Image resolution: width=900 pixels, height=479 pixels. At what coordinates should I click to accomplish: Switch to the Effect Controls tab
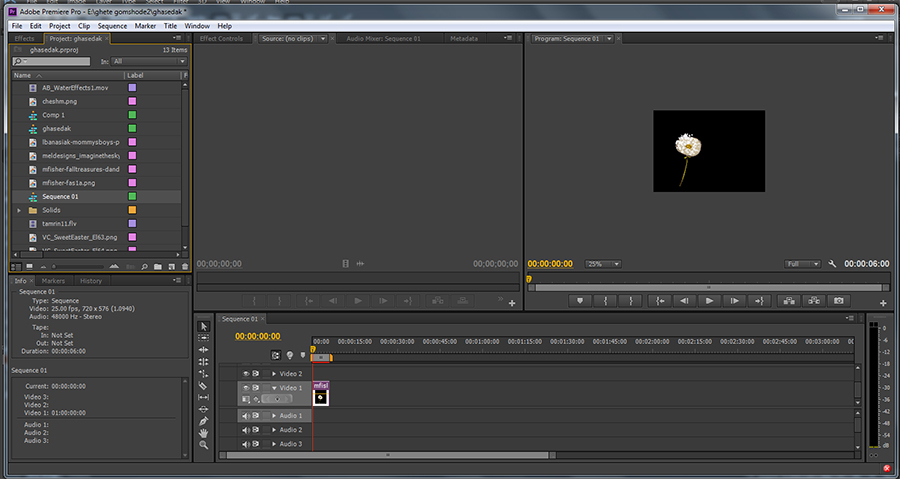[x=222, y=38]
